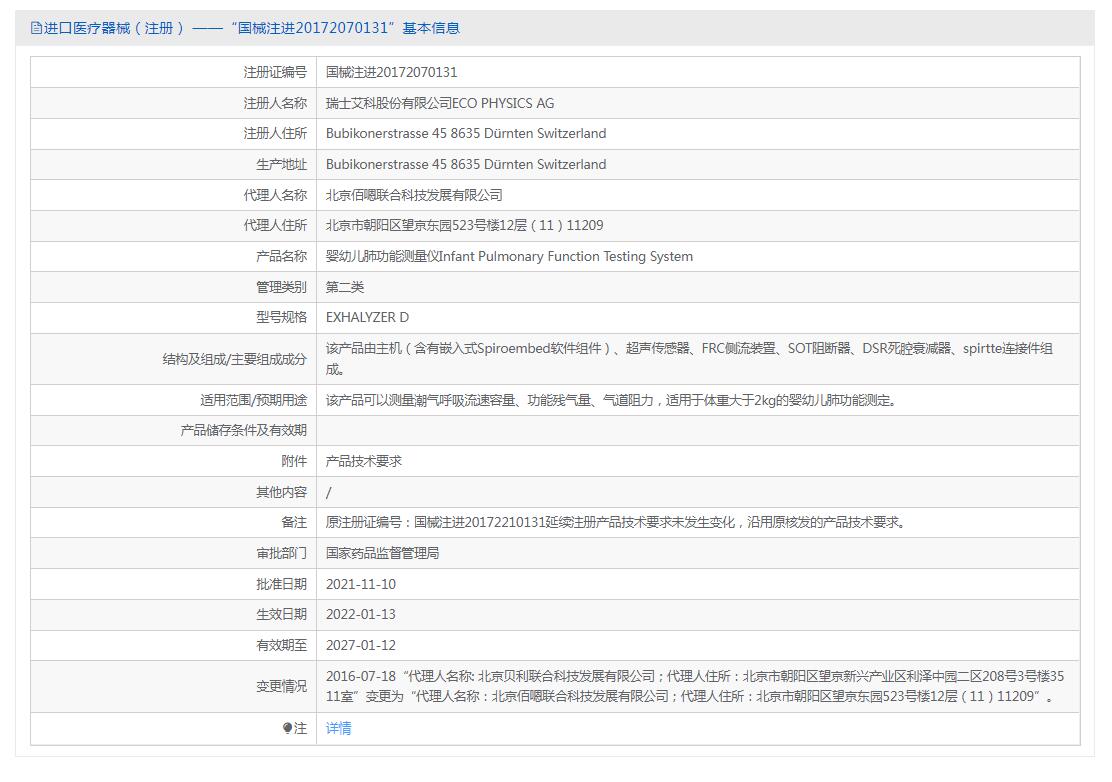This screenshot has height=782, width=1112.
Task: Select agent name 北京佰嗯联合科技发展有限公司
Action: 414,195
